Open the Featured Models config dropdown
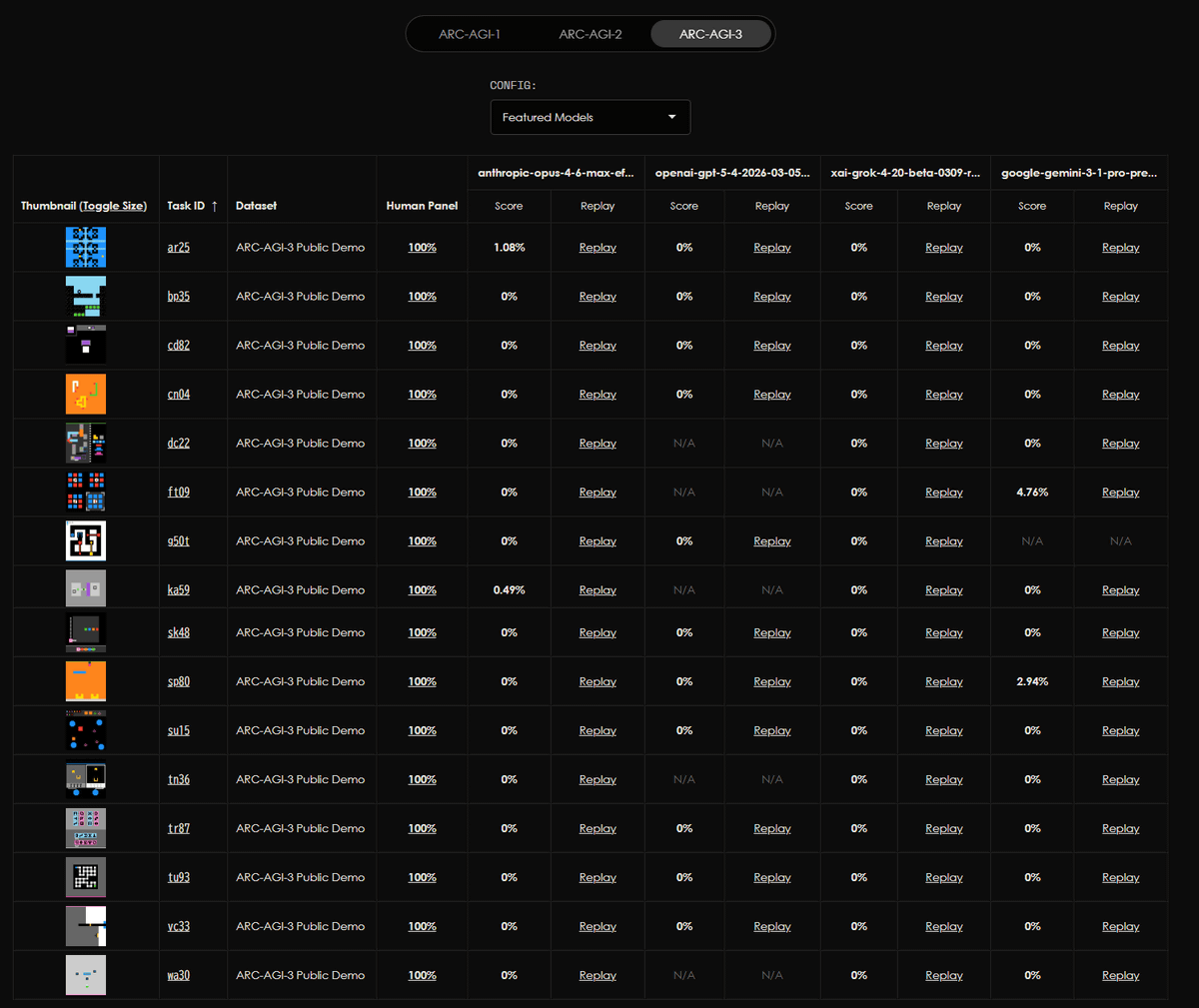 [x=590, y=117]
